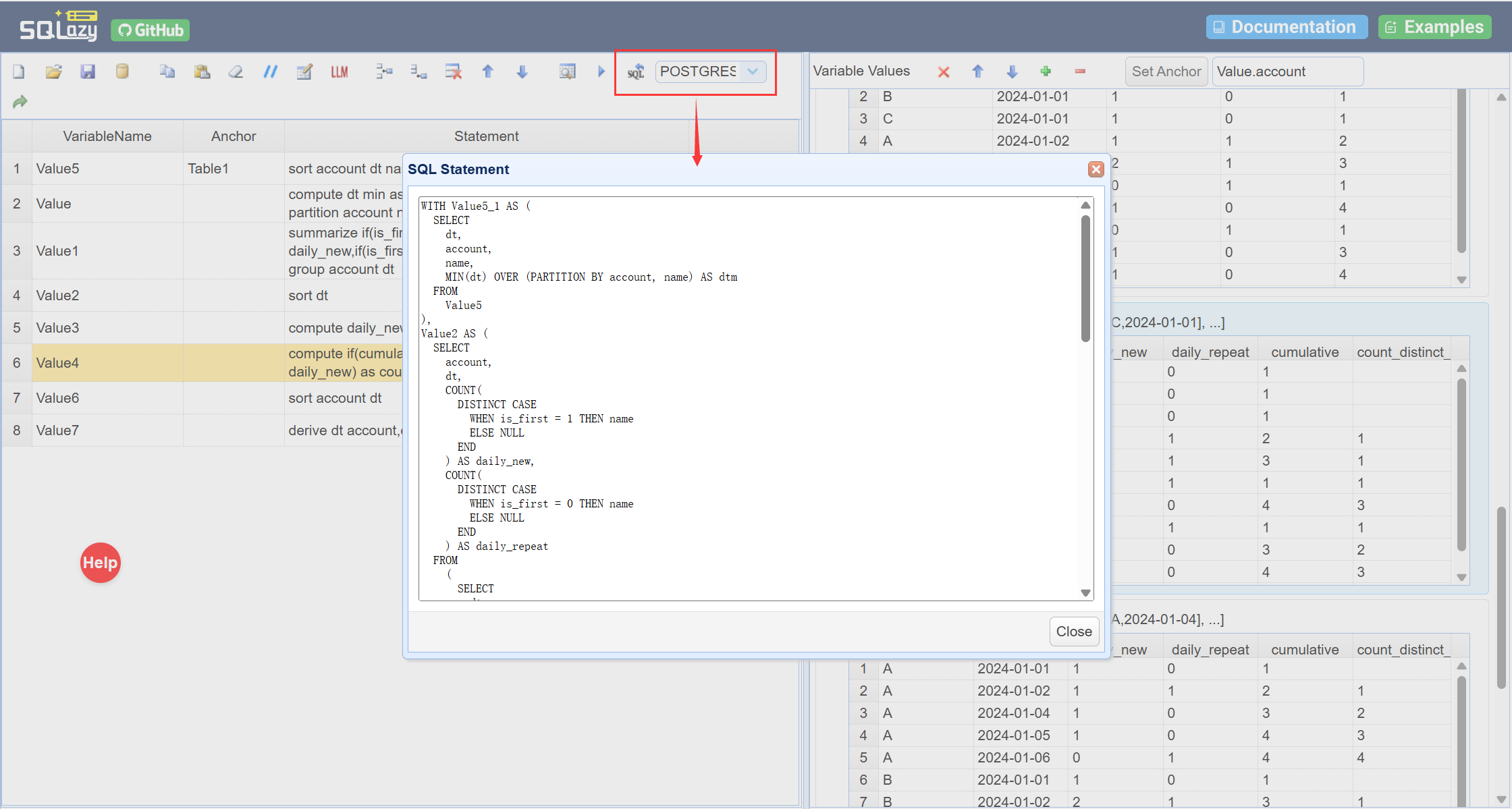Image resolution: width=1512 pixels, height=809 pixels.
Task: Click the SQL generate icon
Action: [636, 72]
